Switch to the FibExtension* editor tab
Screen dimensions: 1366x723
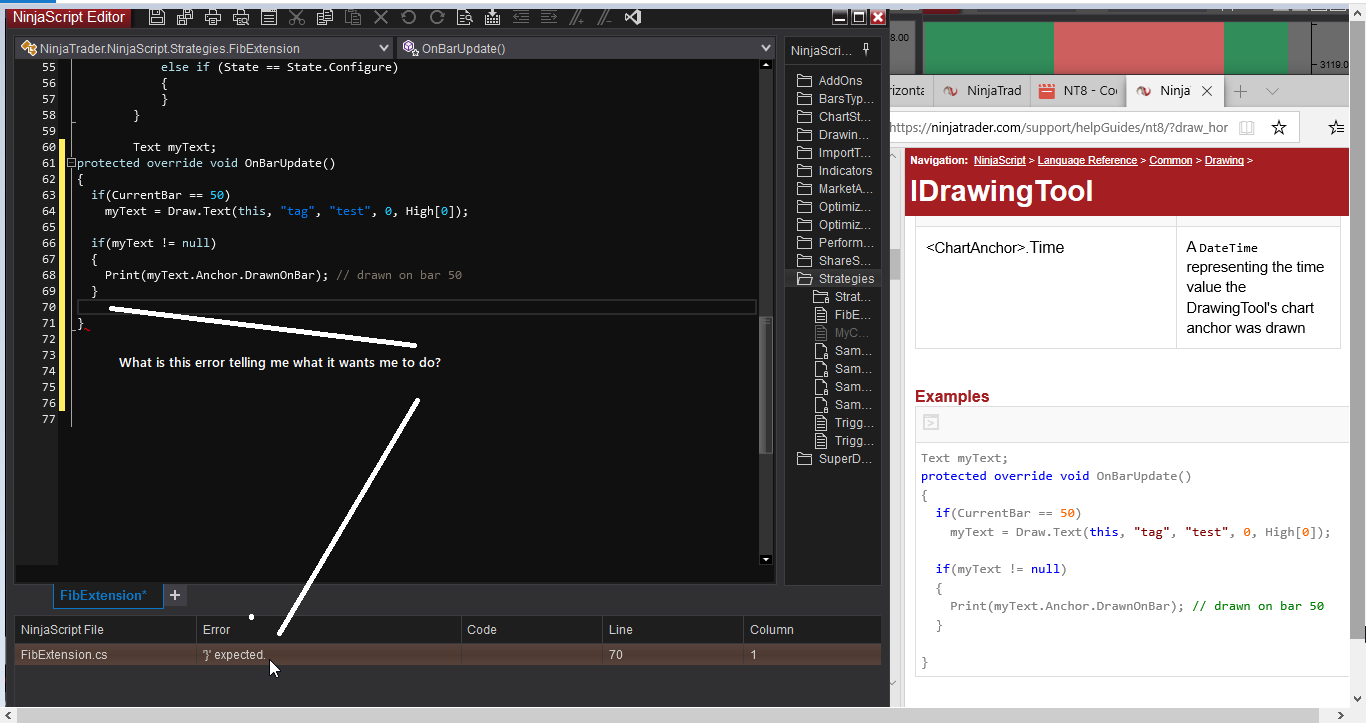tap(102, 595)
